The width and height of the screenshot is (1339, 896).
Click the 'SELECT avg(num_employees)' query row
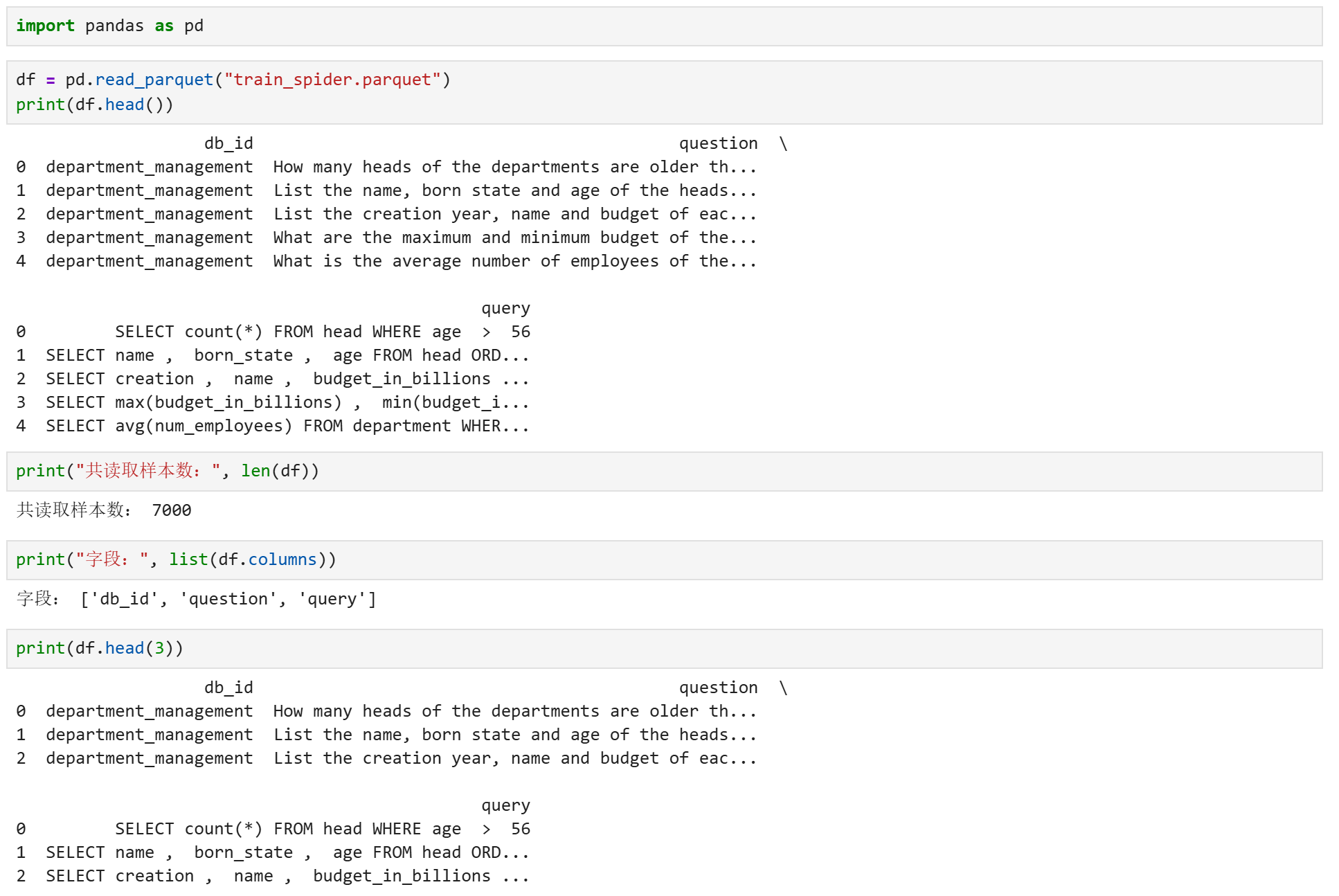coord(287,427)
